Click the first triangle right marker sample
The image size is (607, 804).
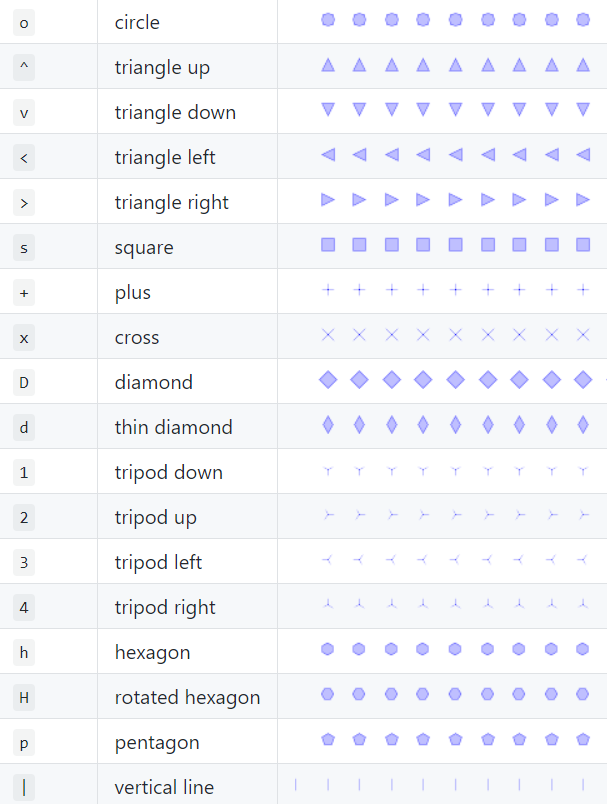[327, 200]
